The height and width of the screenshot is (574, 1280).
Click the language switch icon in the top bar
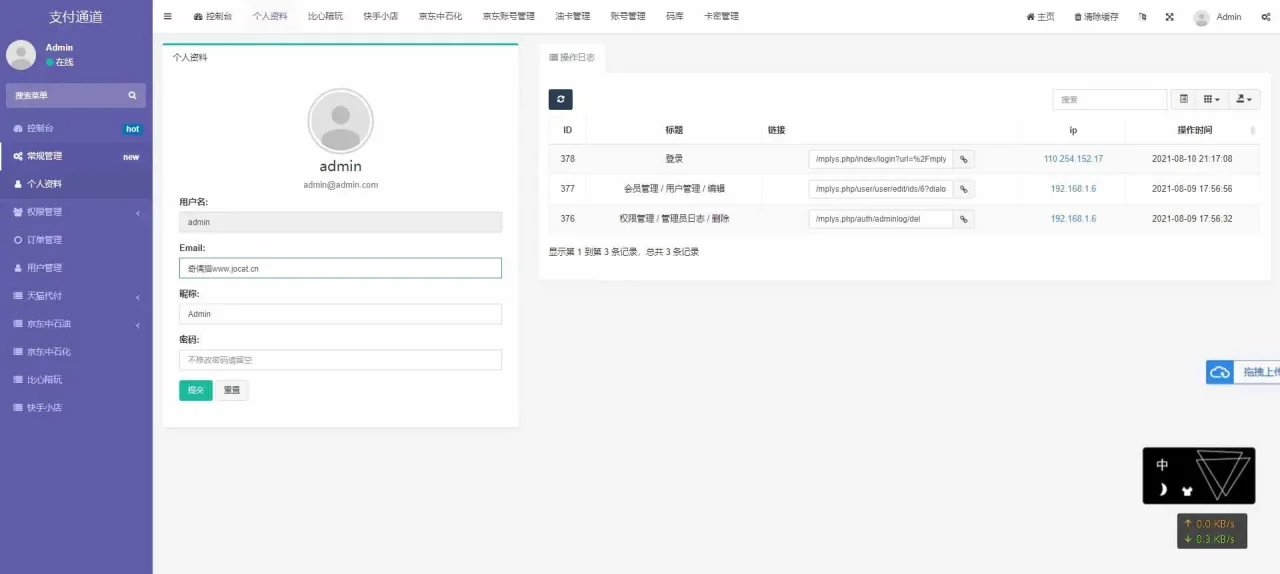pos(1142,17)
